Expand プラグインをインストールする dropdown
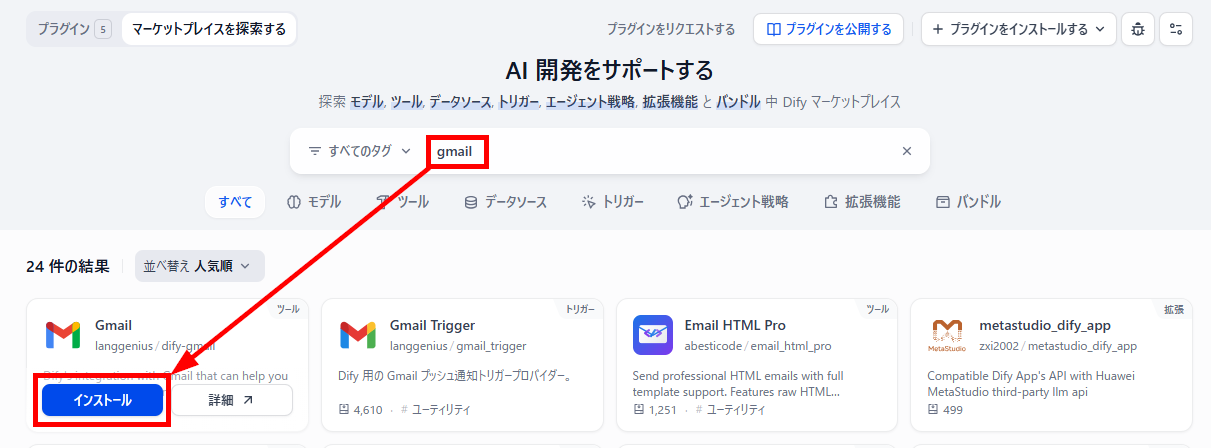1211x448 pixels. (1019, 29)
